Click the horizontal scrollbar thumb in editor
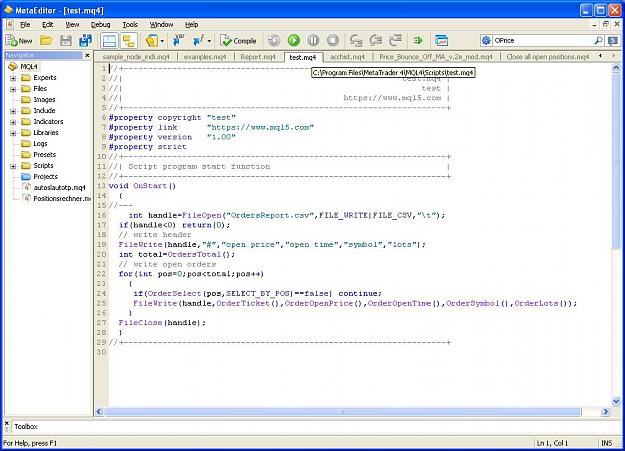The width and height of the screenshot is (625, 451). (342, 412)
